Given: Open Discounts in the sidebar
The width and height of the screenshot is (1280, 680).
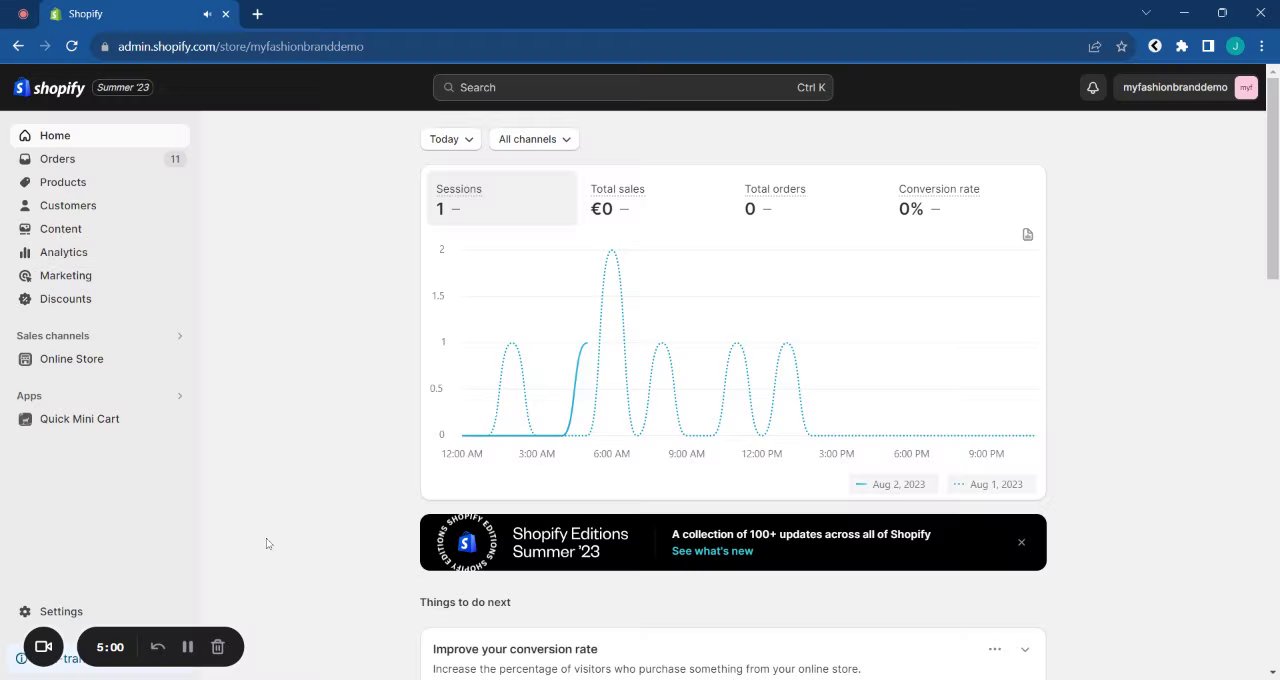Looking at the screenshot, I should [x=66, y=299].
